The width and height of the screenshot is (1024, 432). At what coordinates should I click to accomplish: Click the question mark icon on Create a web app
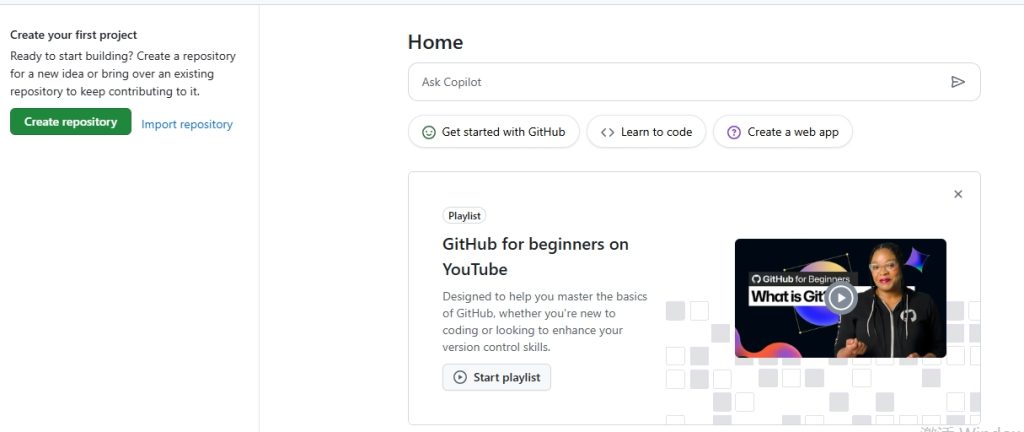click(x=734, y=132)
